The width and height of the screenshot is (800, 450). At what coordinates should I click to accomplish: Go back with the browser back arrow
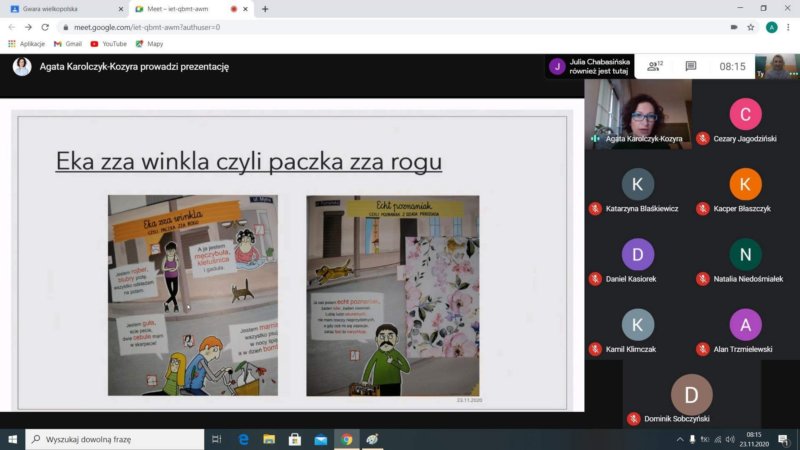(x=12, y=27)
